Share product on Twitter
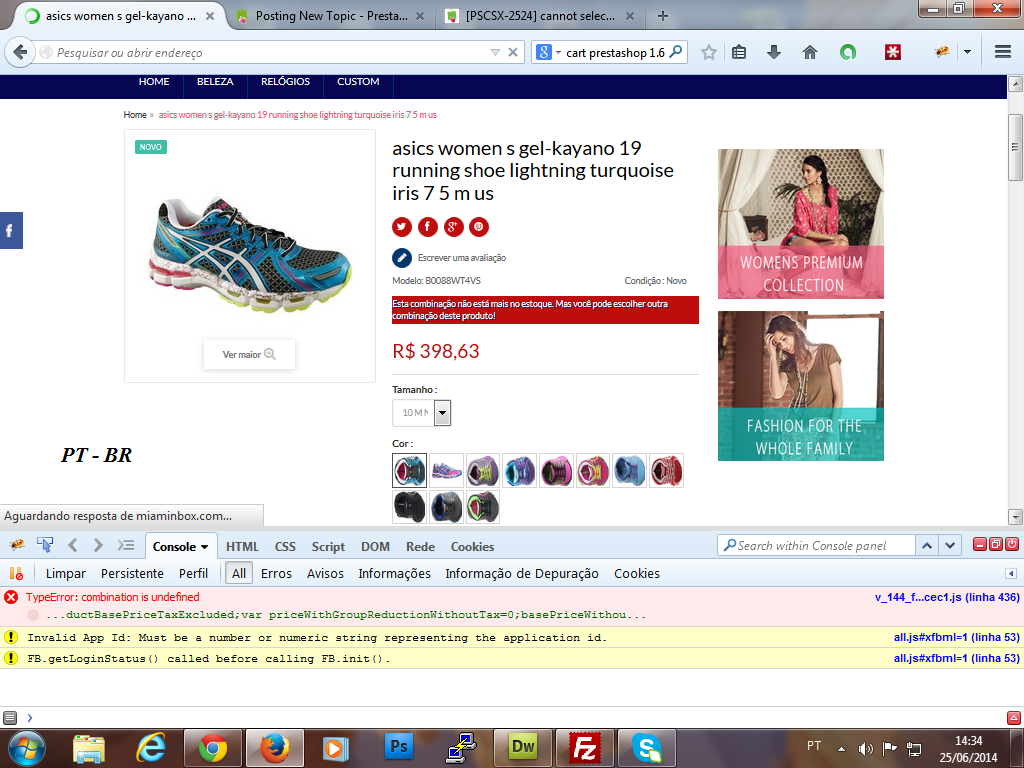 (402, 227)
